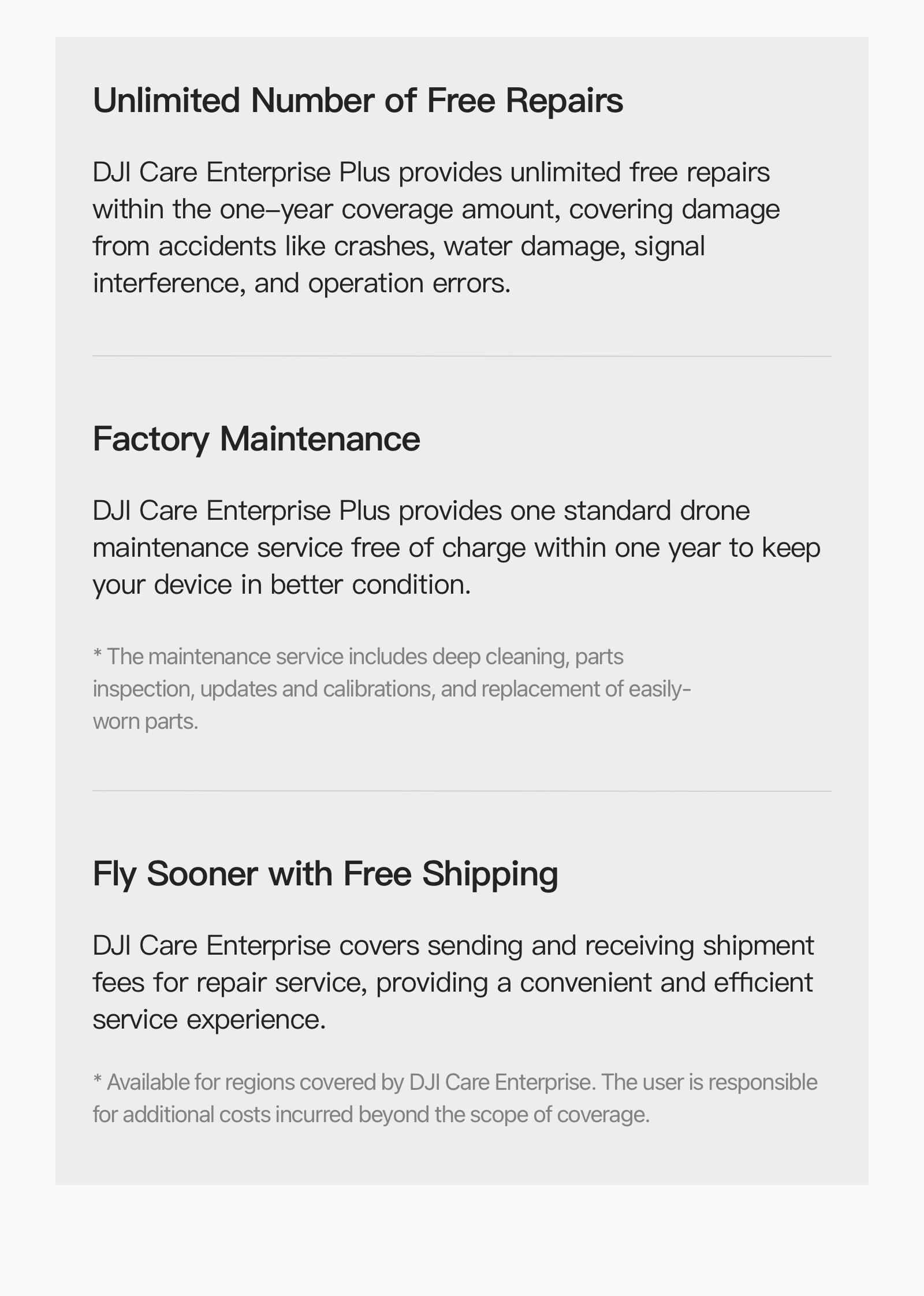
Task: Click the 'Fly Sooner with Free Shipping' heading
Action: pos(326,874)
